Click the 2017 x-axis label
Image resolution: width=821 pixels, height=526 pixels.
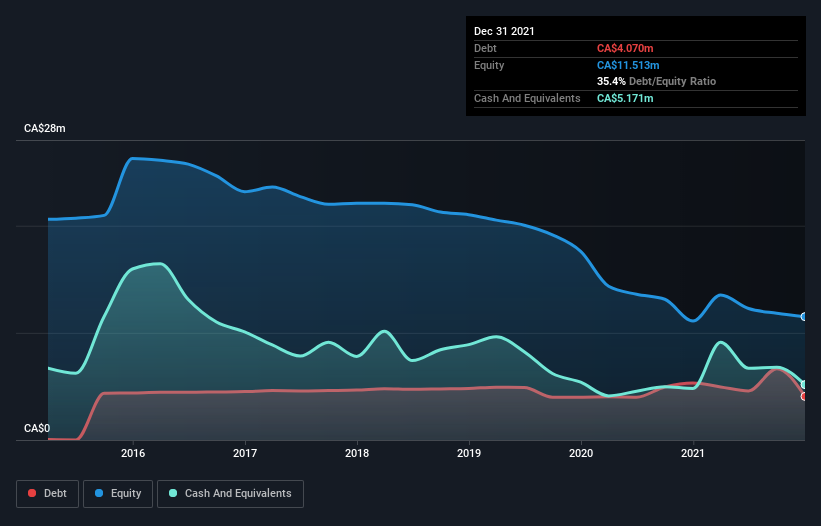point(245,453)
